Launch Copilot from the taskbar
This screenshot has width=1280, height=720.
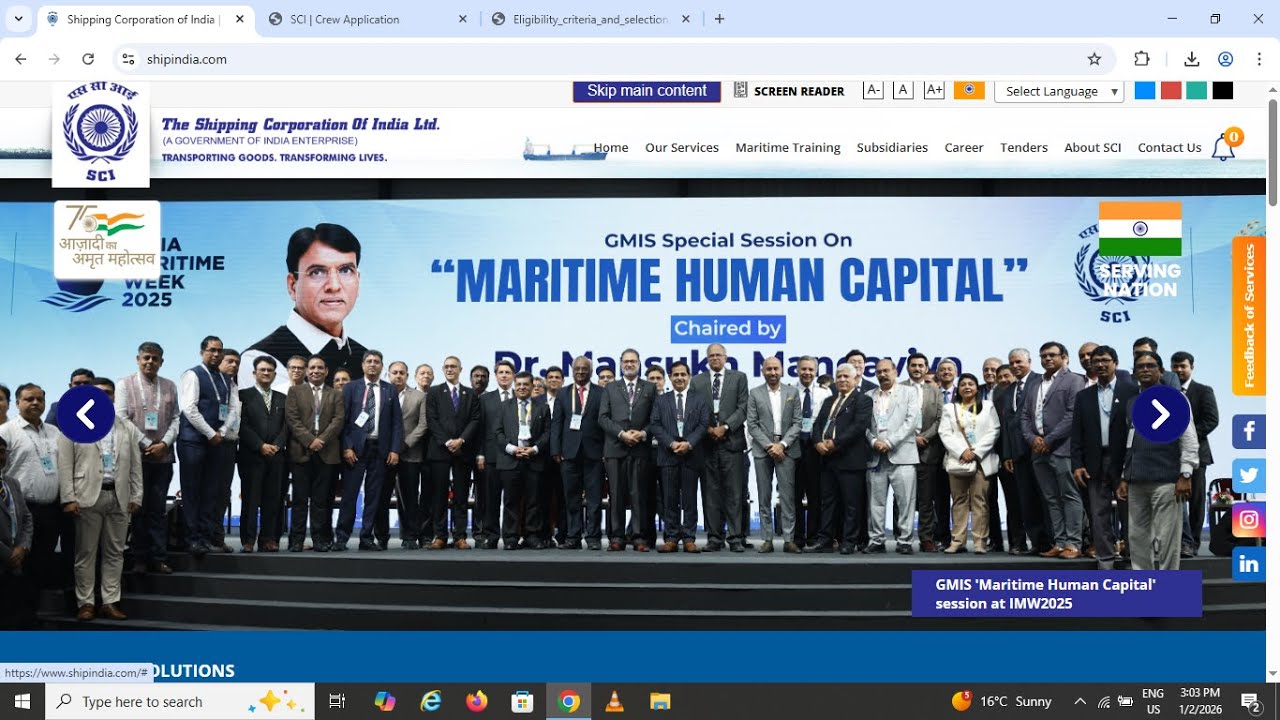[x=385, y=701]
